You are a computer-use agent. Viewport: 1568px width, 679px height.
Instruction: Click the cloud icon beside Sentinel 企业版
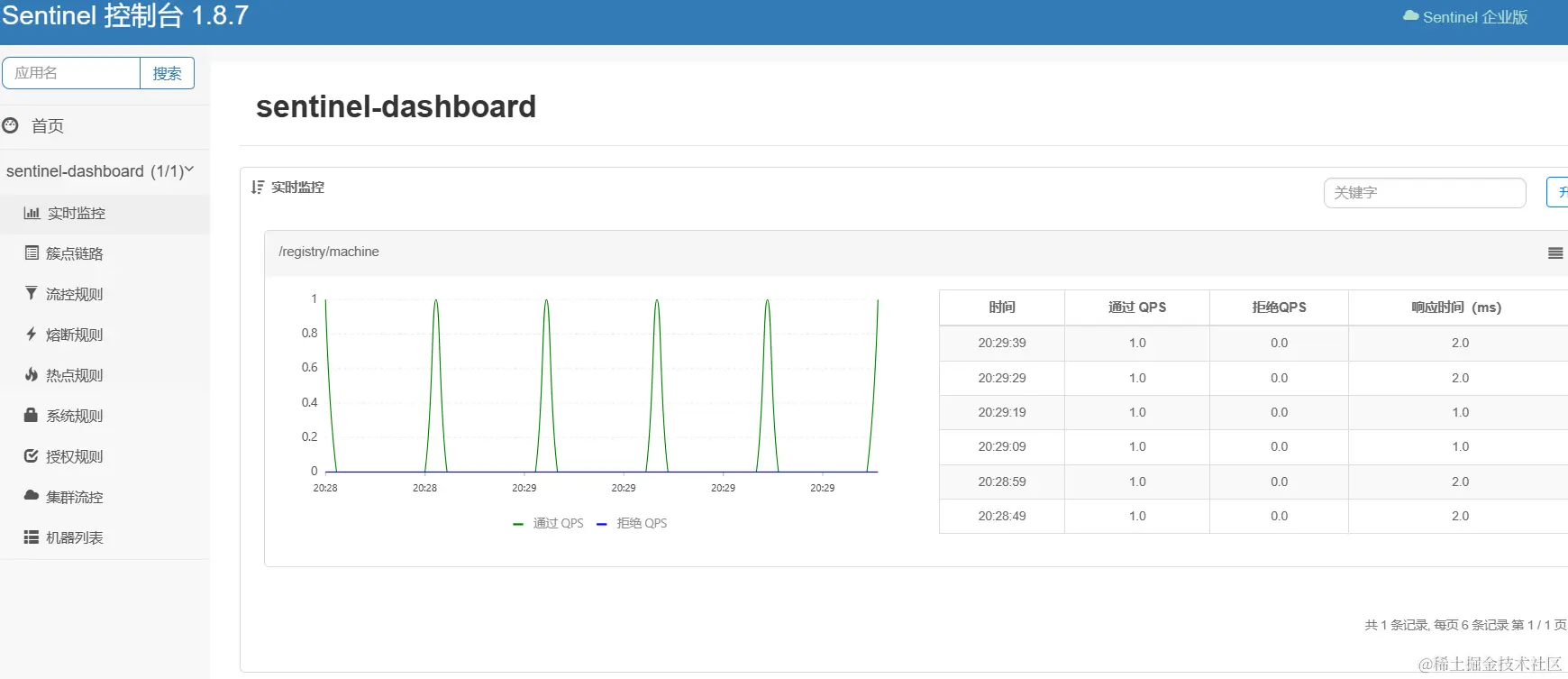pos(1411,16)
